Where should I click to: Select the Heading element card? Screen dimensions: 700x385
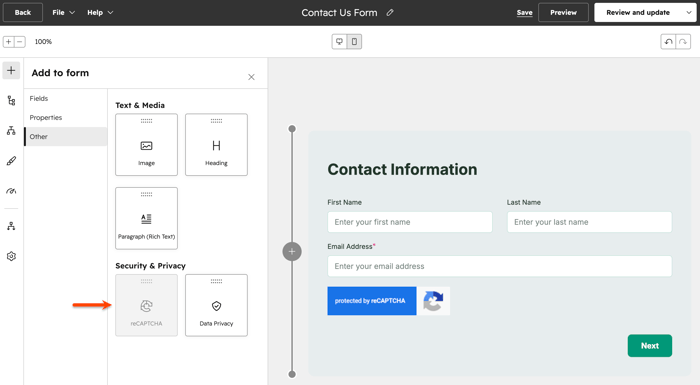coord(217,145)
